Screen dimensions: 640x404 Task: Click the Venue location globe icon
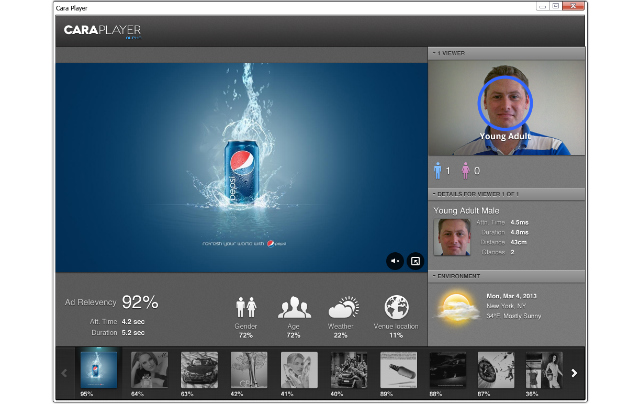[x=396, y=307]
